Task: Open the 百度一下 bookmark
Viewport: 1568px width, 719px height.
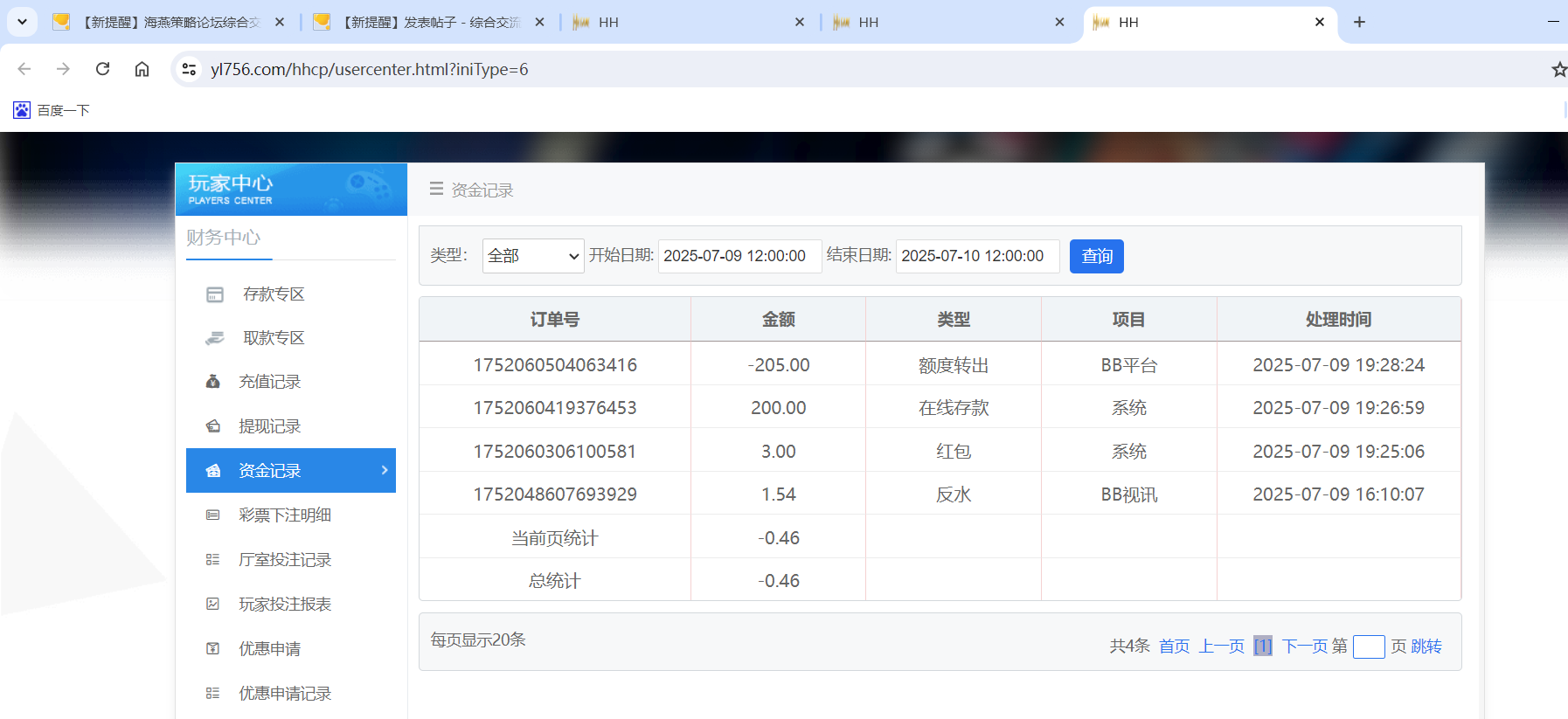Action: (52, 110)
